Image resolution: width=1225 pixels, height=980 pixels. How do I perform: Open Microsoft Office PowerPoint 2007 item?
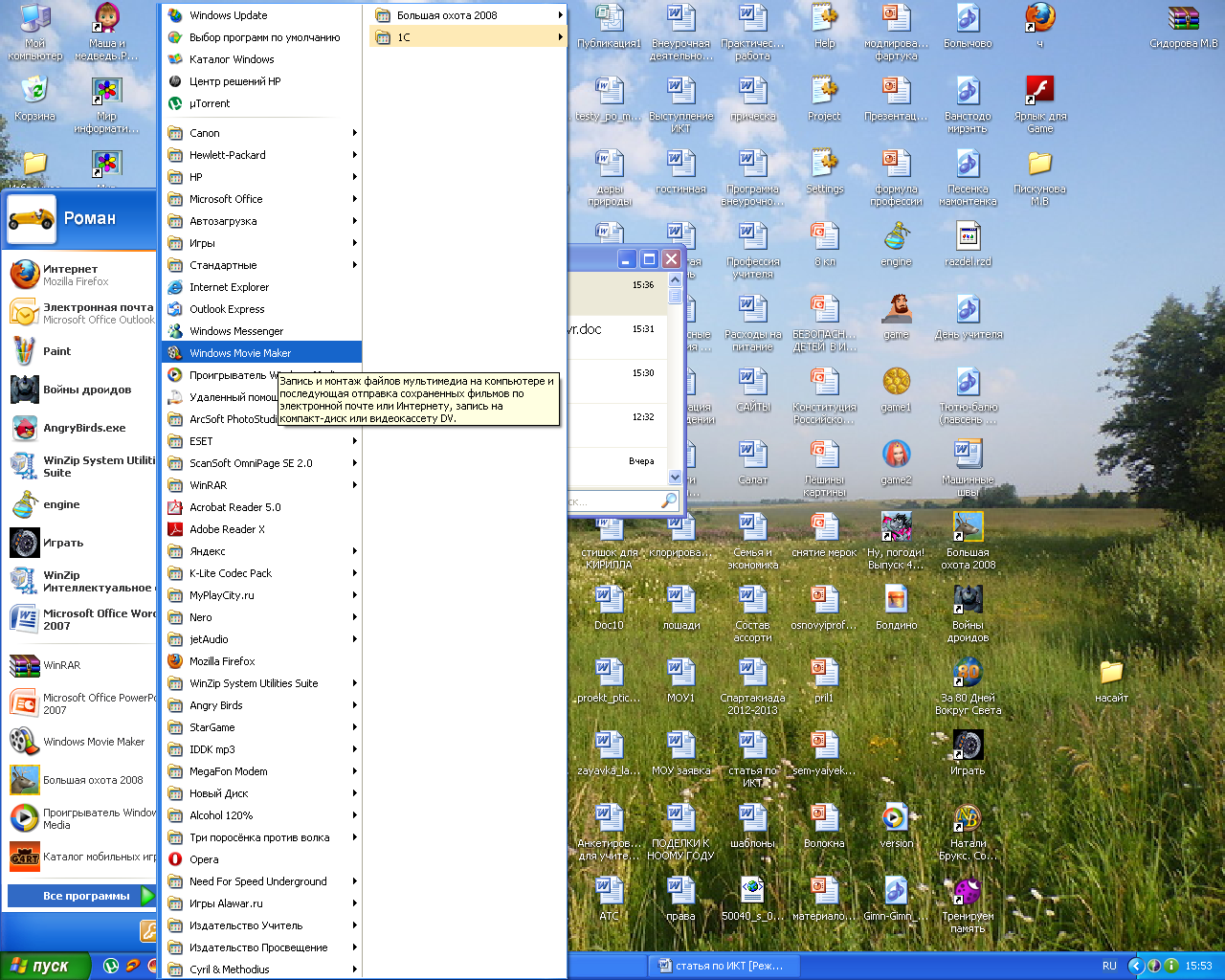click(80, 703)
